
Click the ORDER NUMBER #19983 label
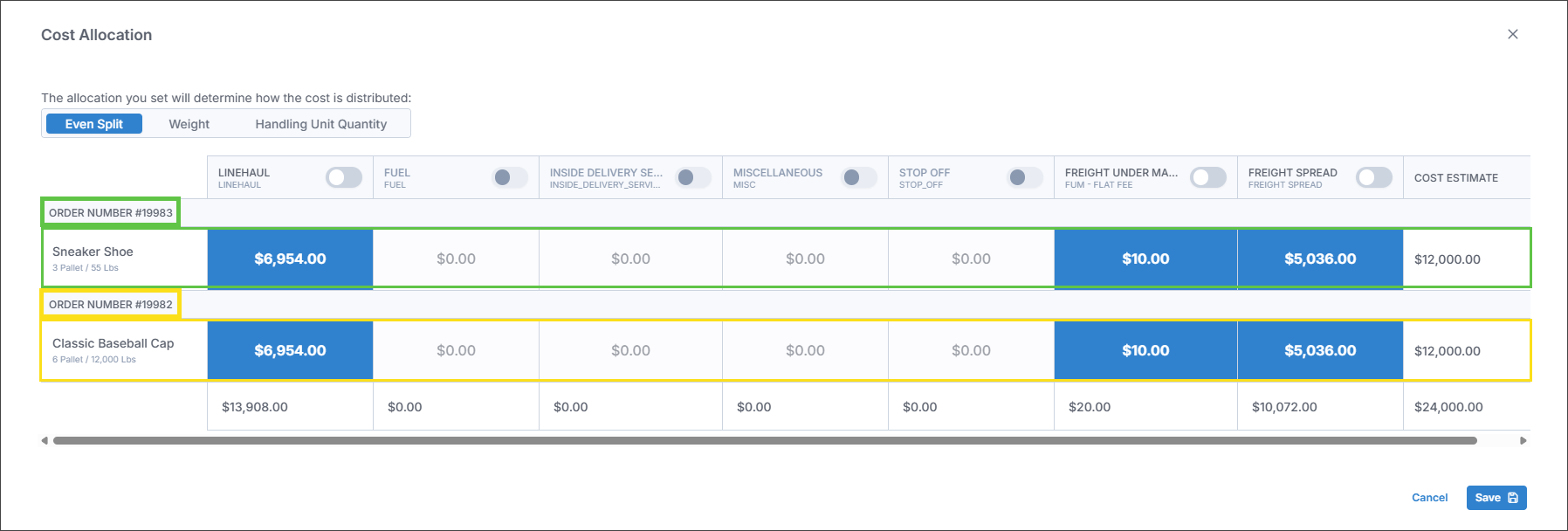click(111, 212)
